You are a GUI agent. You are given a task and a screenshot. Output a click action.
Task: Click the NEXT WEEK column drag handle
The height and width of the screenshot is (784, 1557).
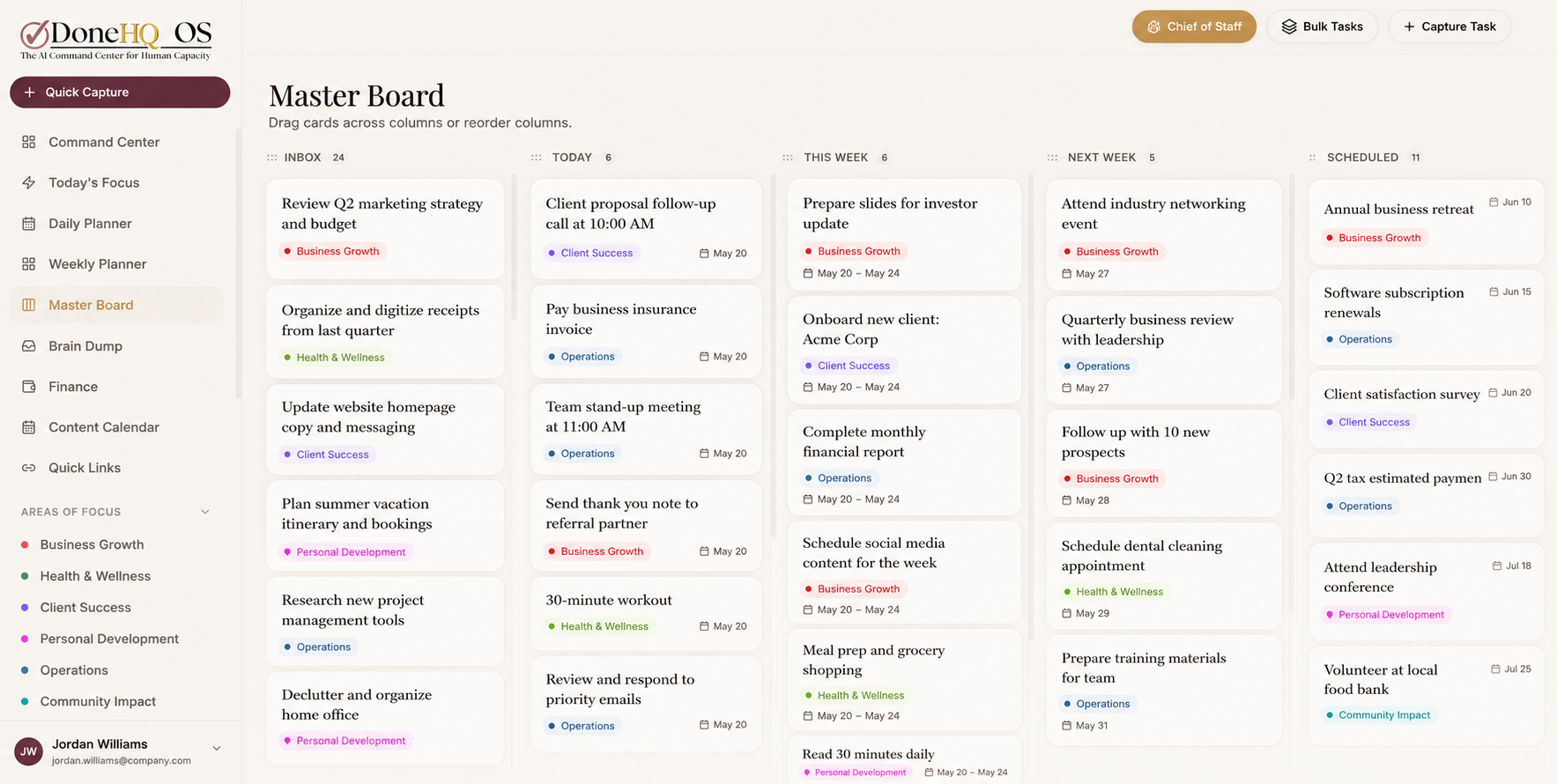click(x=1052, y=158)
